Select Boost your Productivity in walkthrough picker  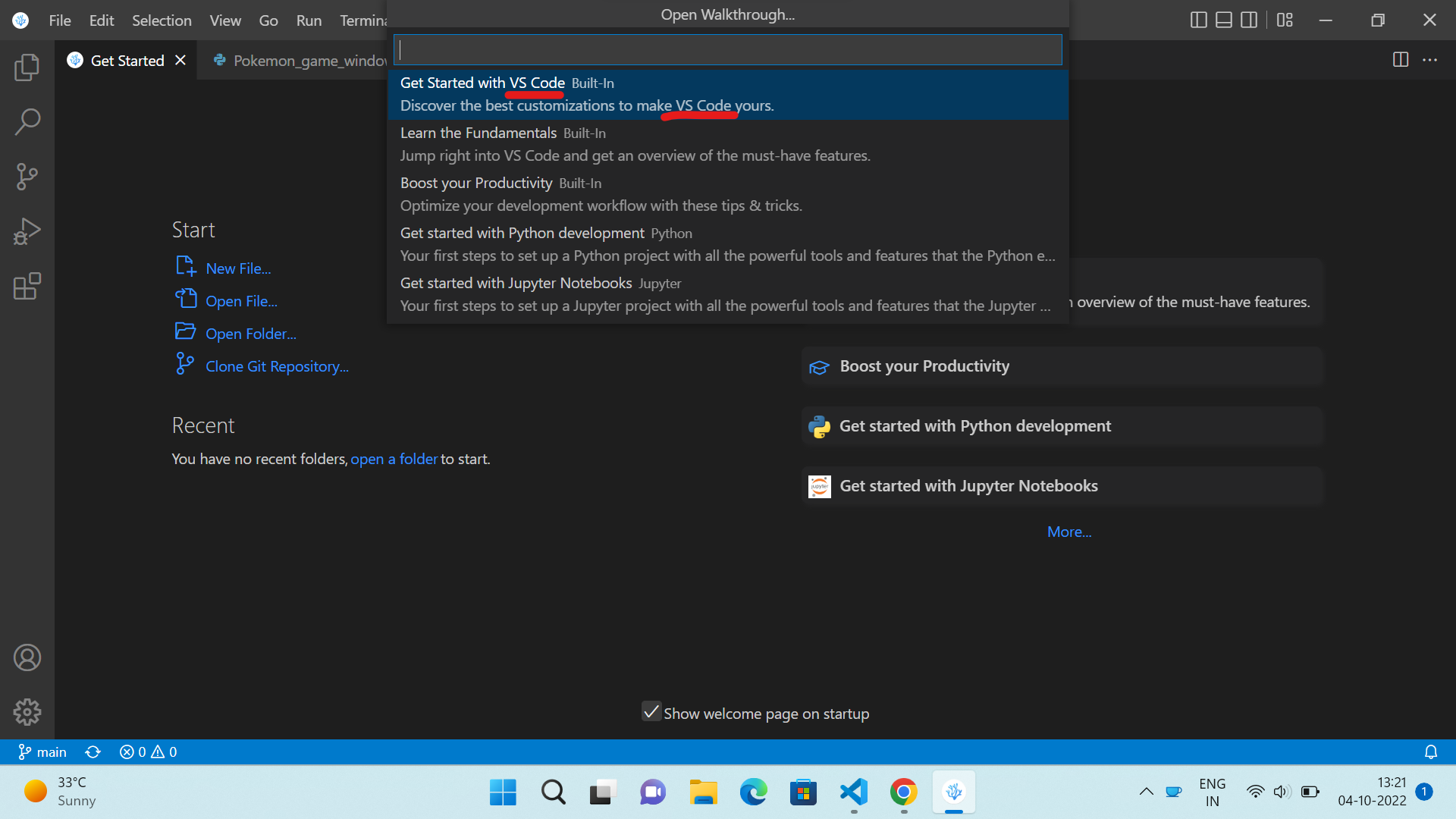pos(728,194)
